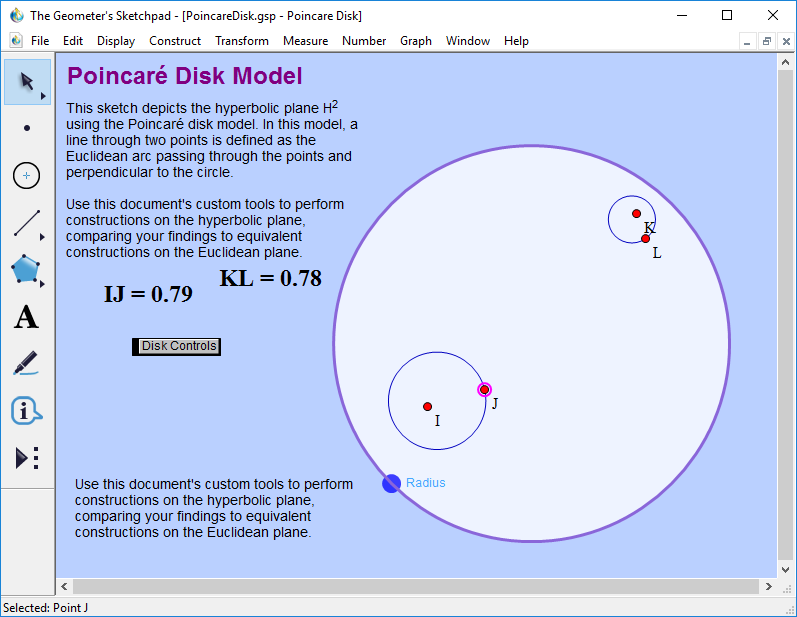This screenshot has height=617, width=797.
Task: Open the Construct menu
Action: click(175, 41)
